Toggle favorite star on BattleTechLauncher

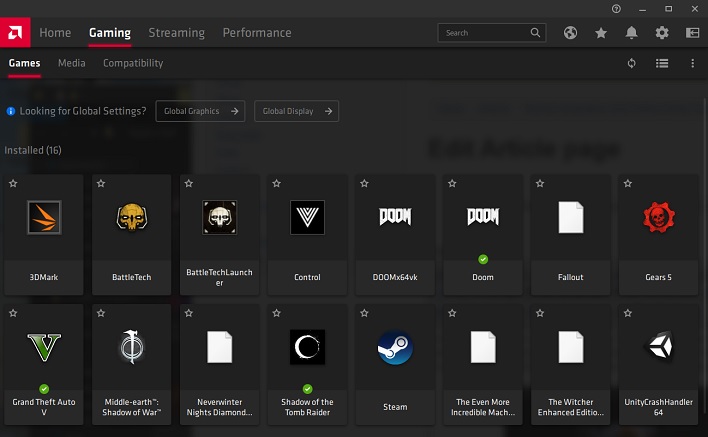click(189, 183)
